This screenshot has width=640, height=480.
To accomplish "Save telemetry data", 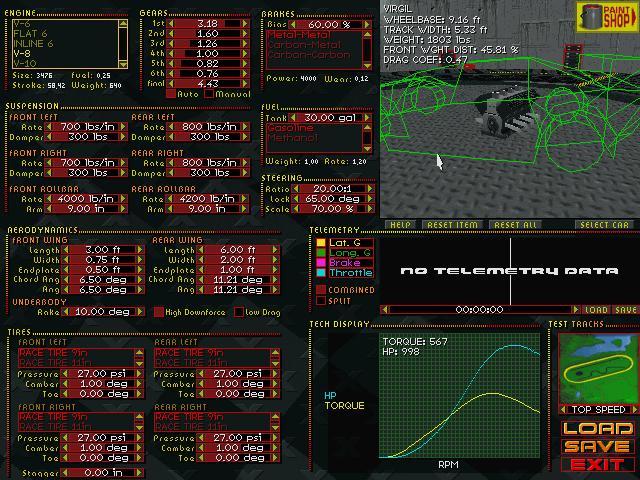I will coord(626,310).
